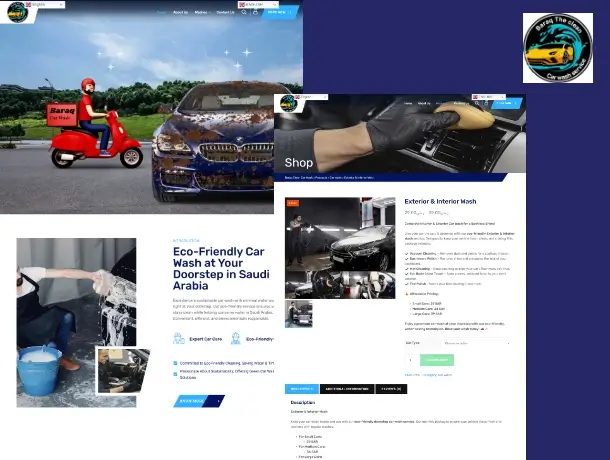
Task: Click the orange sale badge on the product image
Action: coord(293,203)
